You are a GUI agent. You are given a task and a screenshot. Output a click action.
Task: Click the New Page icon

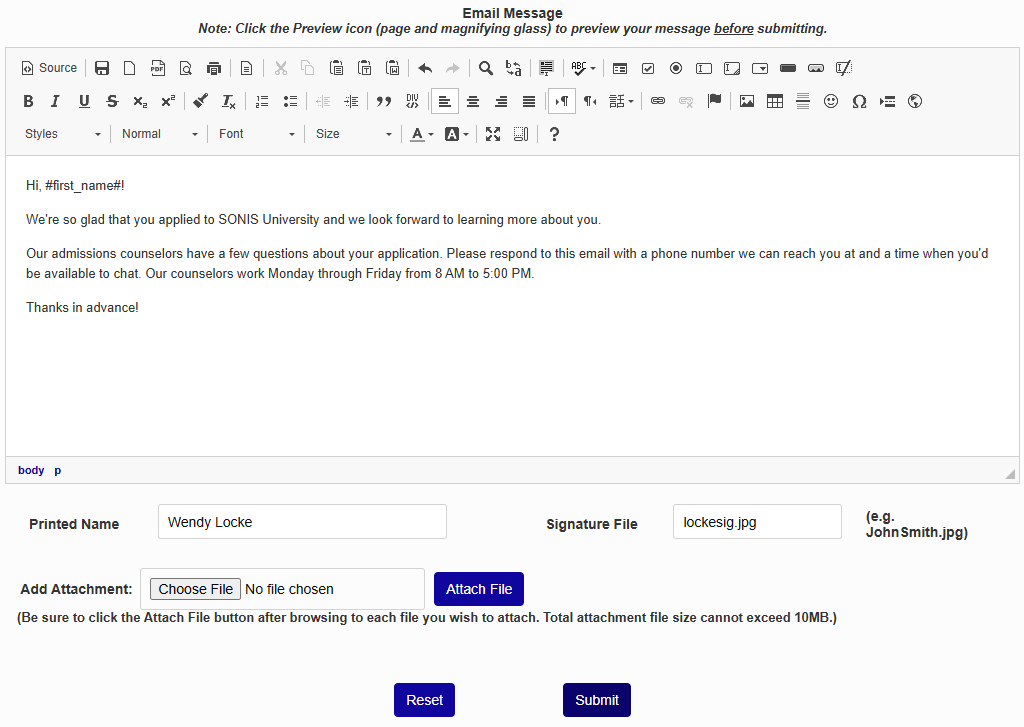[x=129, y=68]
